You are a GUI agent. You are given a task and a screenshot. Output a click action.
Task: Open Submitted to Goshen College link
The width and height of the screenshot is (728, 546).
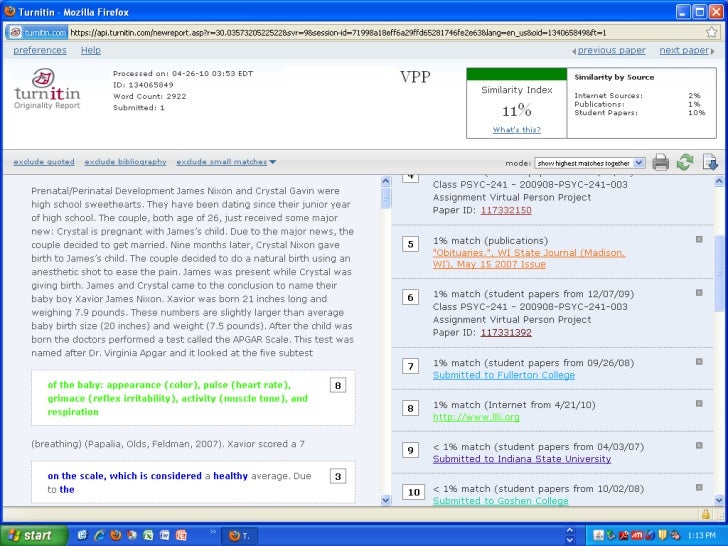500,500
